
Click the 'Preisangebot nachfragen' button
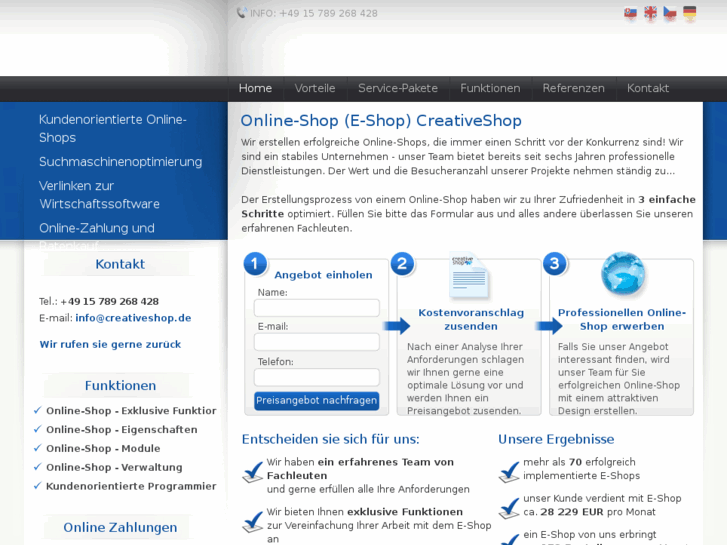(317, 401)
